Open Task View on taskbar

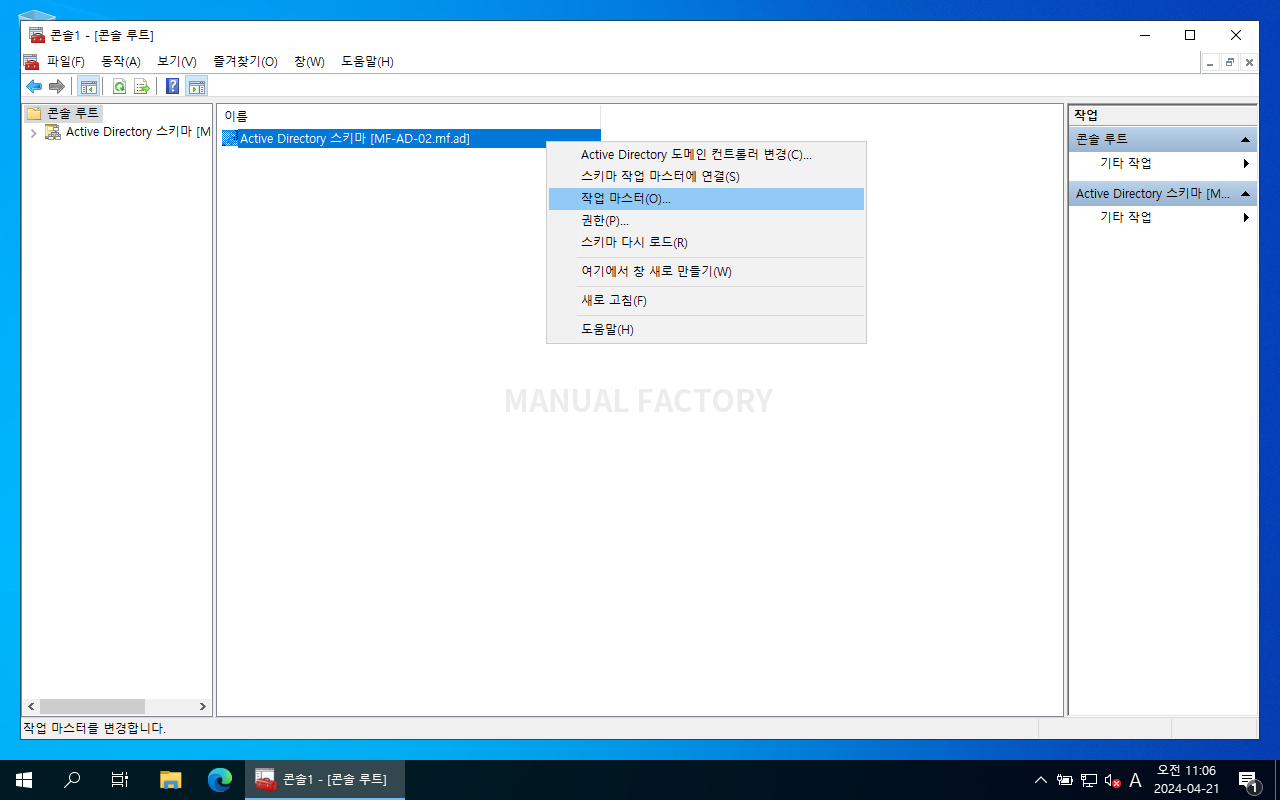pyautogui.click(x=120, y=780)
